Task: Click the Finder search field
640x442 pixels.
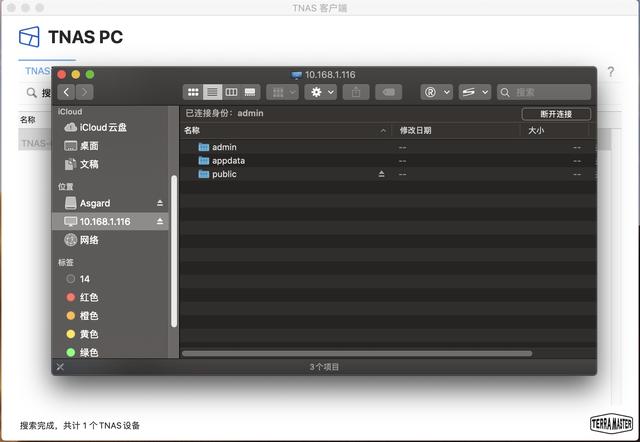Action: click(550, 92)
